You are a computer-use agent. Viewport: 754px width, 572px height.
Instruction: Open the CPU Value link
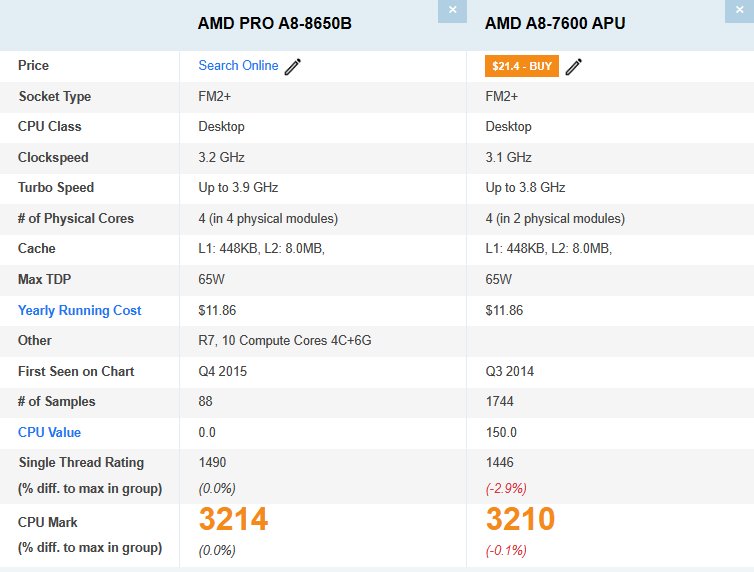point(49,432)
